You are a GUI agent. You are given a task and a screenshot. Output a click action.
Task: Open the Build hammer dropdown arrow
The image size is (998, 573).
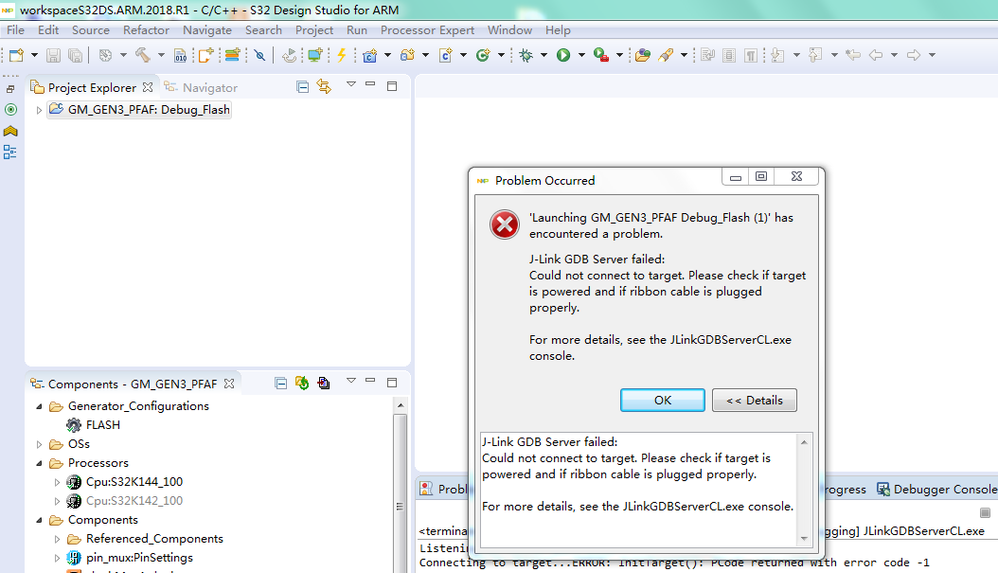pos(161,55)
